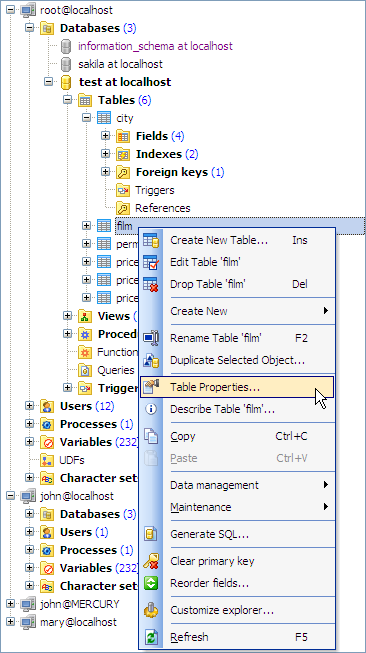366x653 pixels.
Task: Click the Generate SQL icon
Action: [x=151, y=534]
